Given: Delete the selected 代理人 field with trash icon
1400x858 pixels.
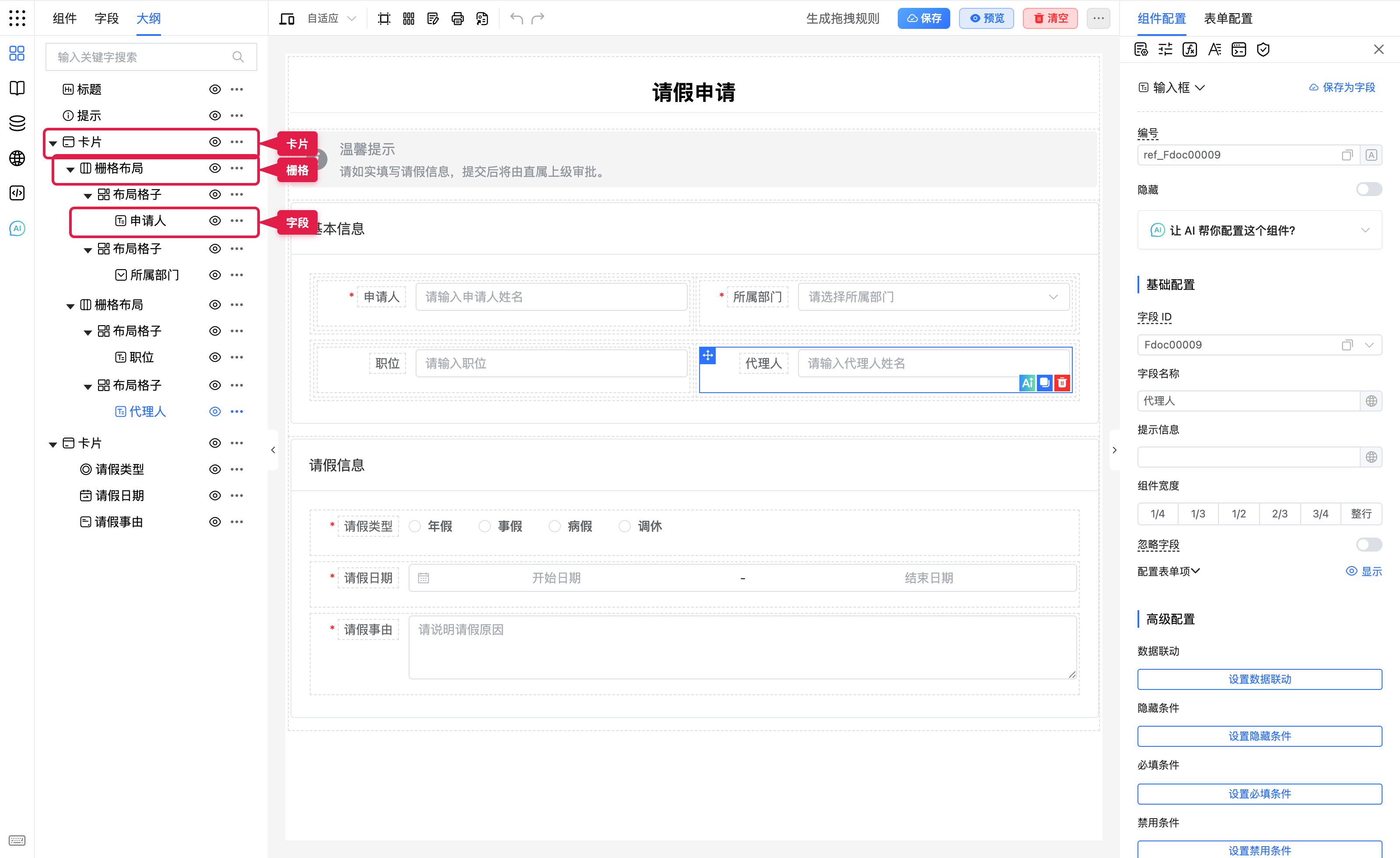Looking at the screenshot, I should [1062, 383].
